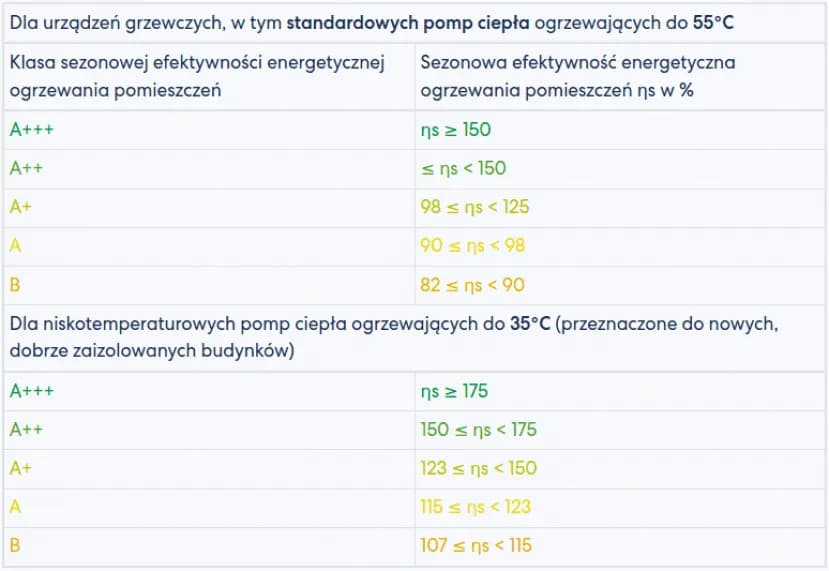The height and width of the screenshot is (571, 829).
Task: Select the A+++ class next to "ηs ≥ 150"
Action: [32, 130]
